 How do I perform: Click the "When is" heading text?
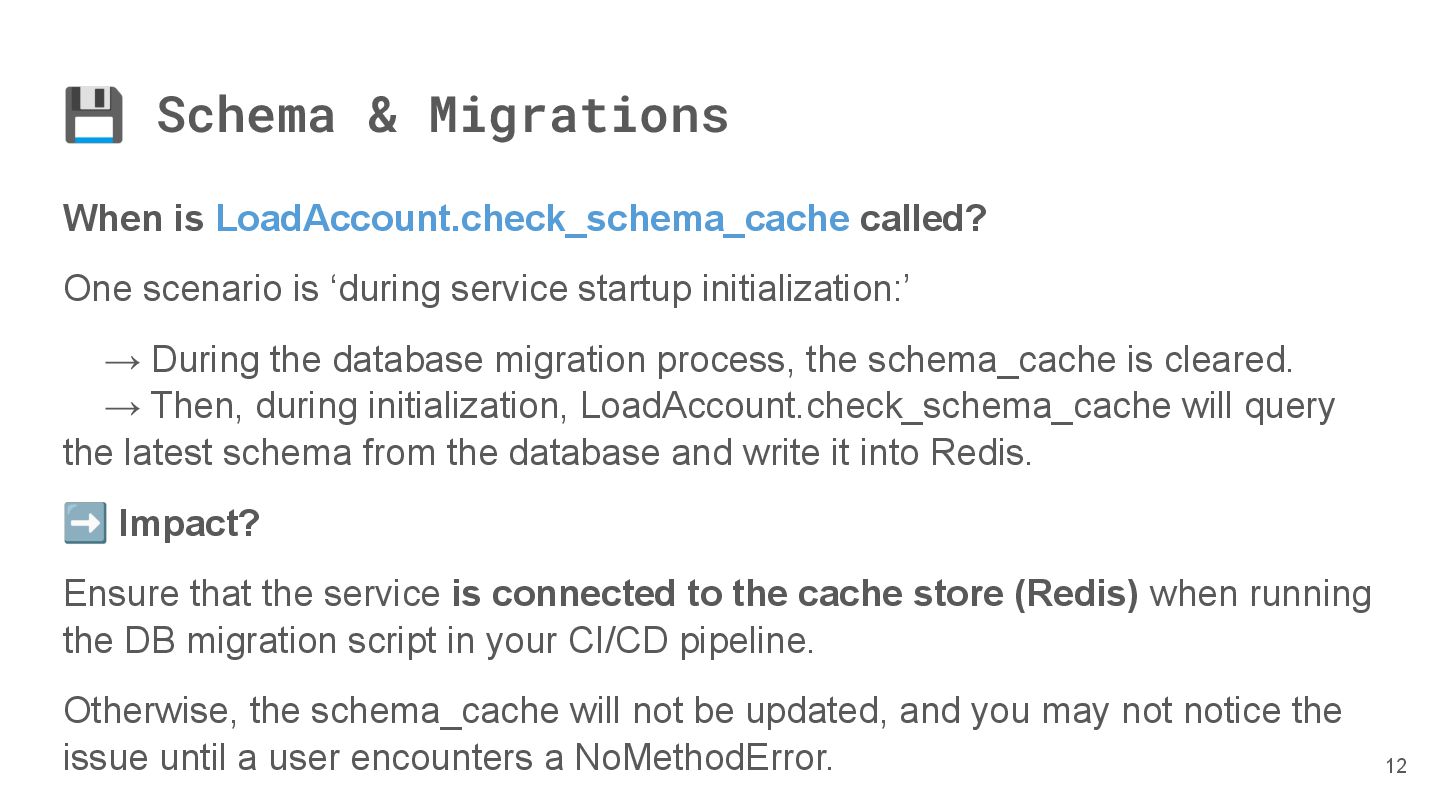pyautogui.click(x=133, y=218)
